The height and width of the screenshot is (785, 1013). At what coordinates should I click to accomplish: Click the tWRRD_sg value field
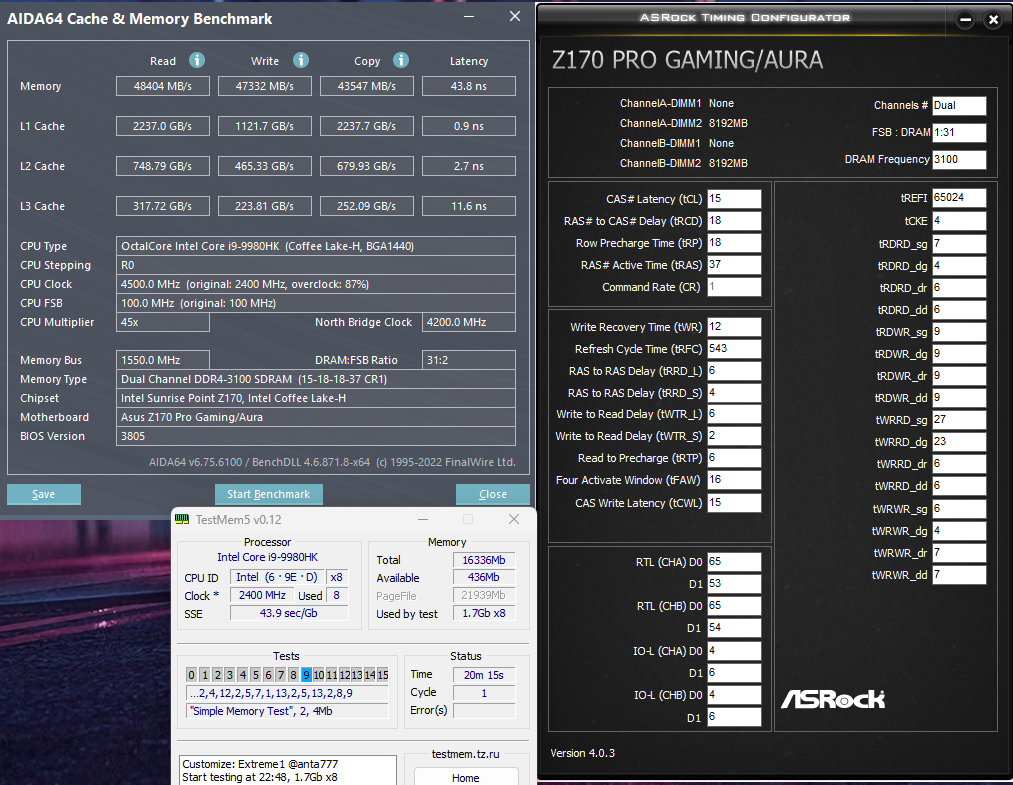[x=959, y=420]
